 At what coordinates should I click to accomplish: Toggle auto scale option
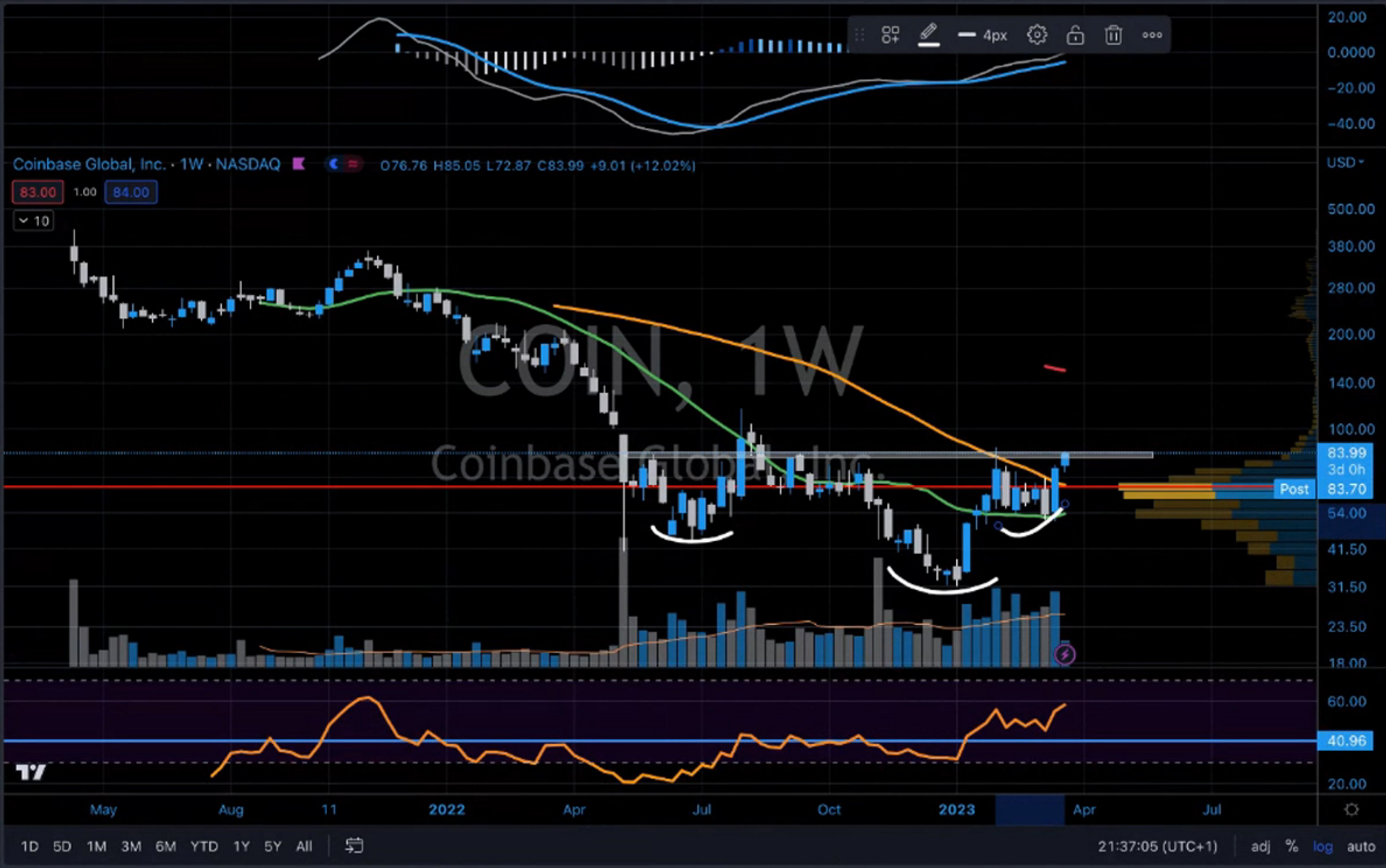1361,846
